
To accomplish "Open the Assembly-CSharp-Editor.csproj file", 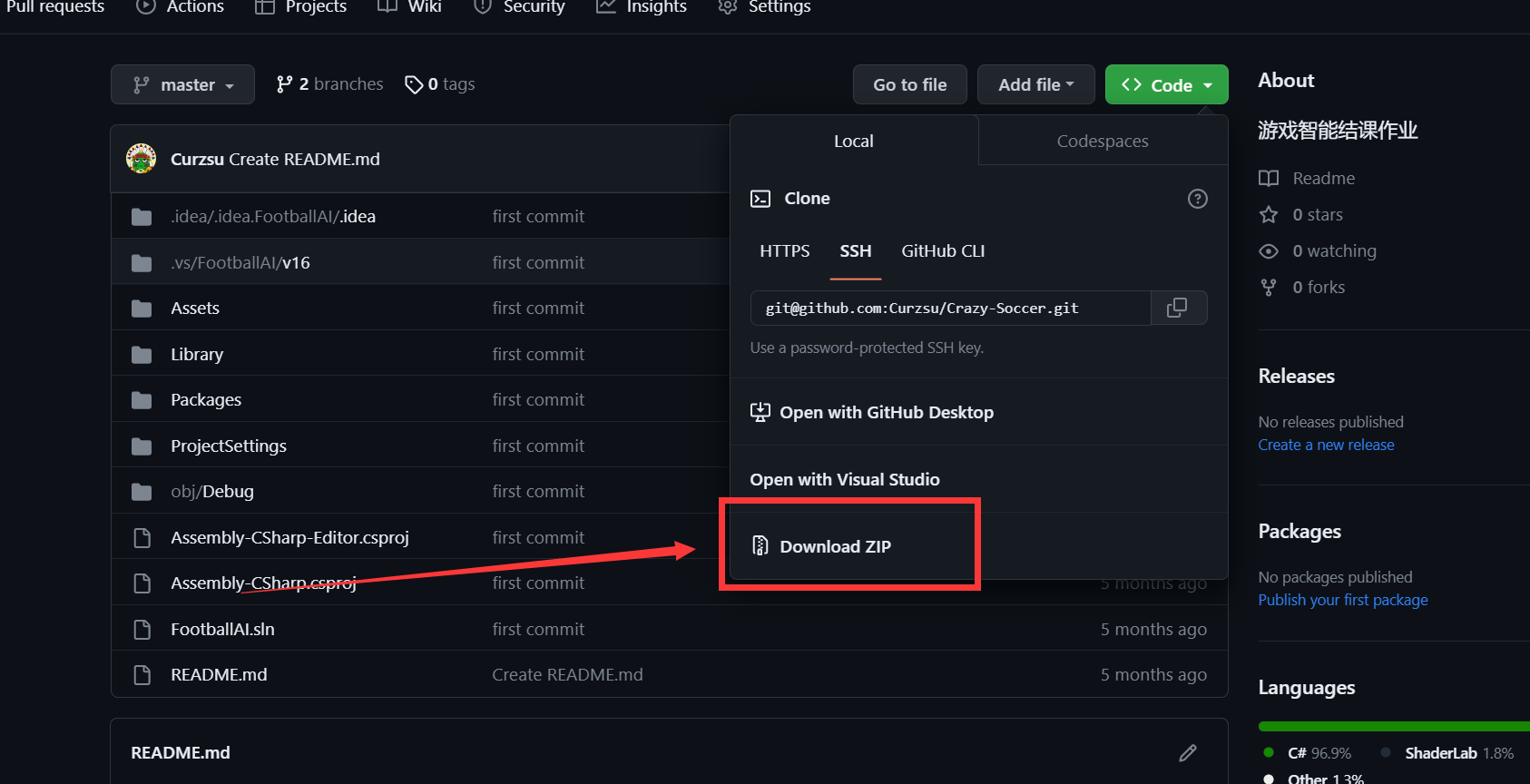I will pyautogui.click(x=289, y=538).
